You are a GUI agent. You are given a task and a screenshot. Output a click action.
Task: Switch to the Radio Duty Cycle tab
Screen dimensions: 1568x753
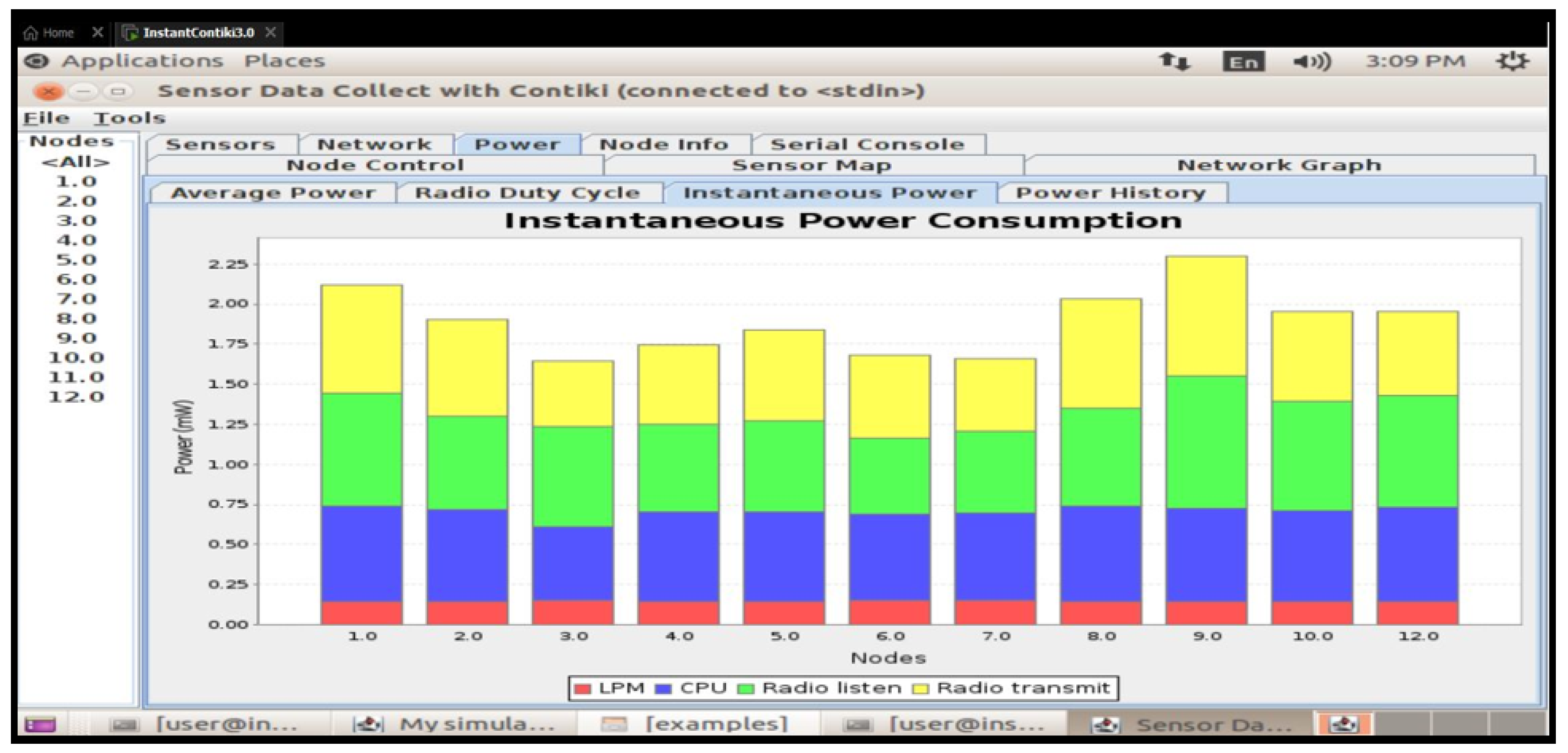click(527, 193)
